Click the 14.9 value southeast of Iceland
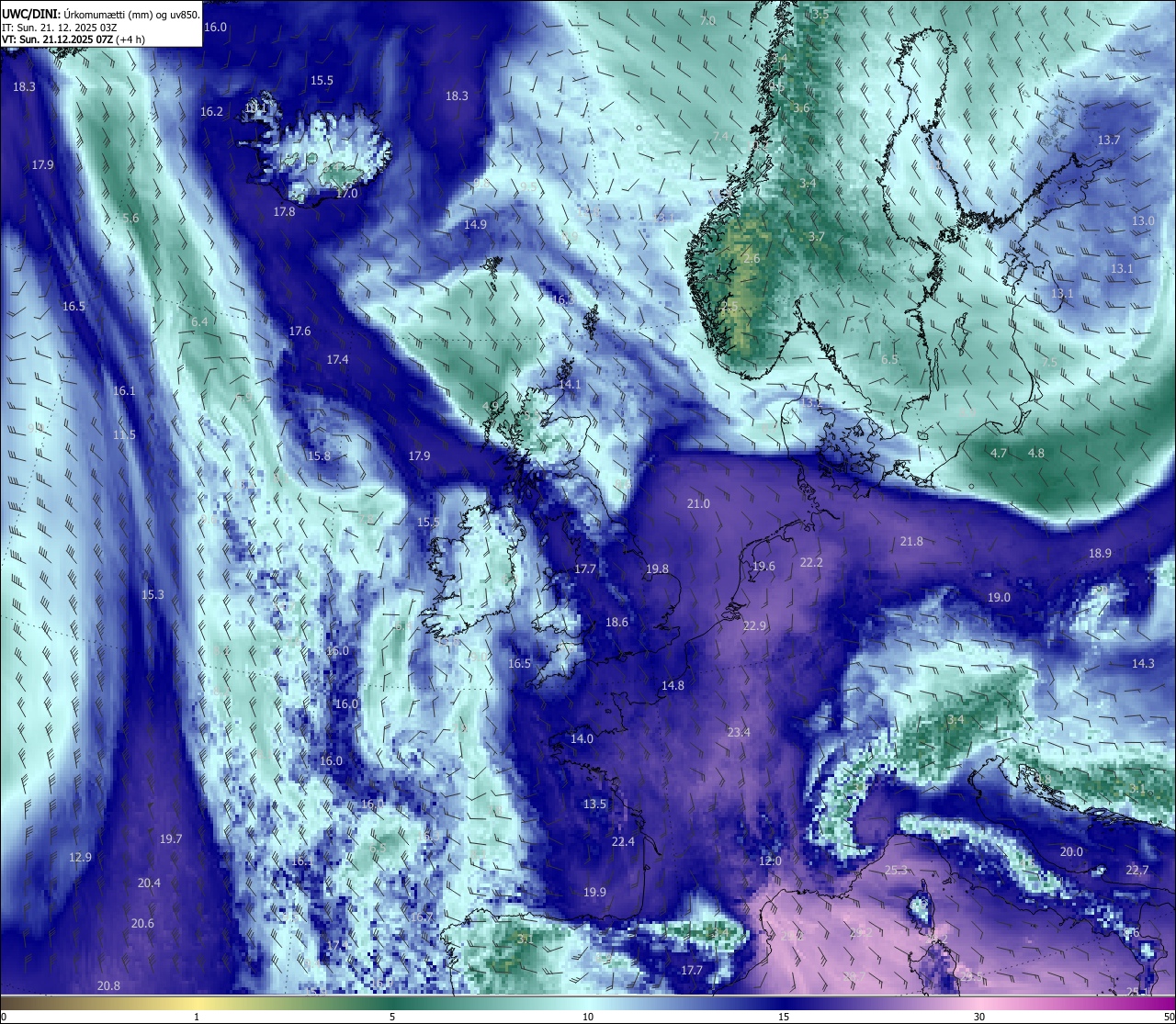Screen dimensions: 1176x1024 475,224
